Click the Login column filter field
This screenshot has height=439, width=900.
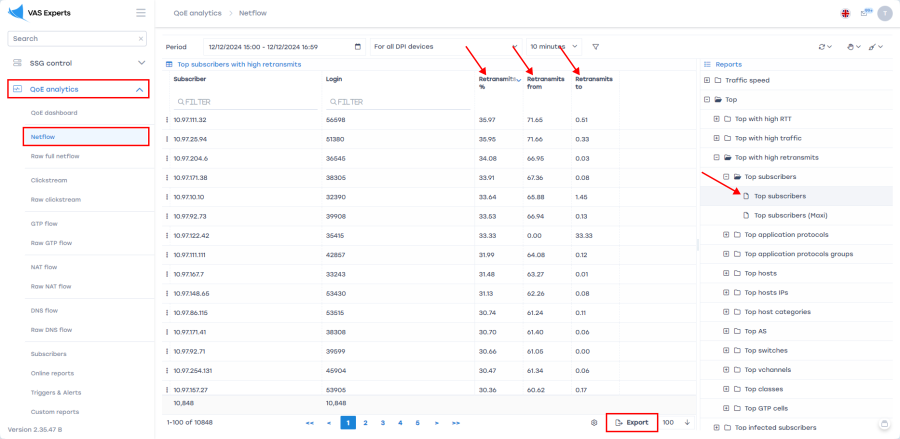(400, 102)
